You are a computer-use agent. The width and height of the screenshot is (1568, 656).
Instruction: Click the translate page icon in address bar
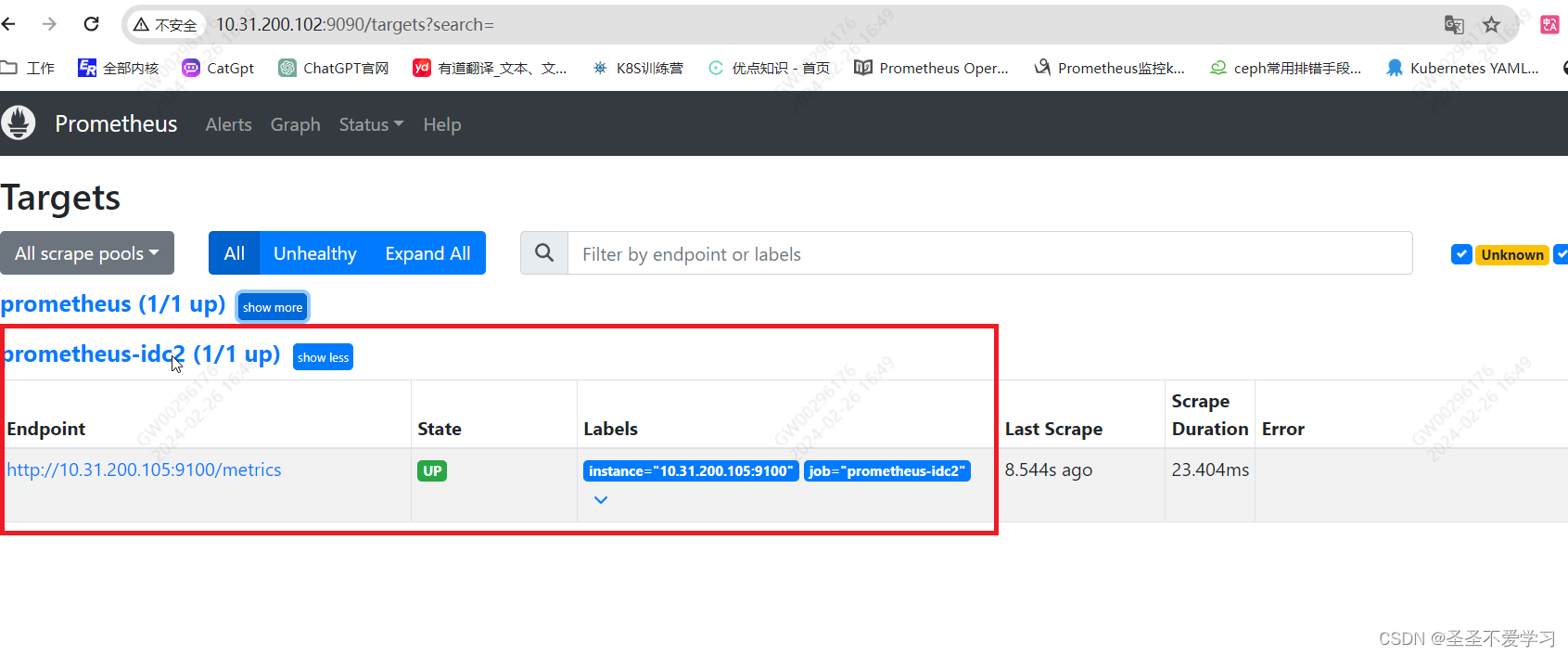(x=1454, y=25)
